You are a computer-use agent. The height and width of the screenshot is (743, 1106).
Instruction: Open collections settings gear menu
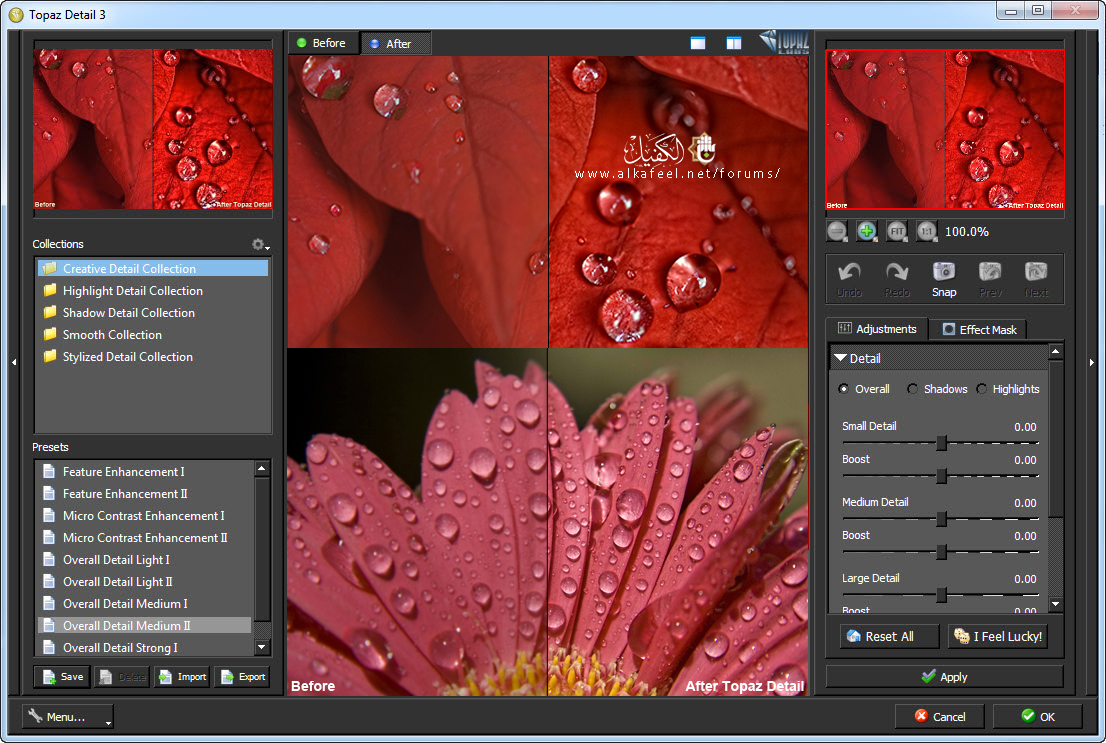tap(260, 245)
